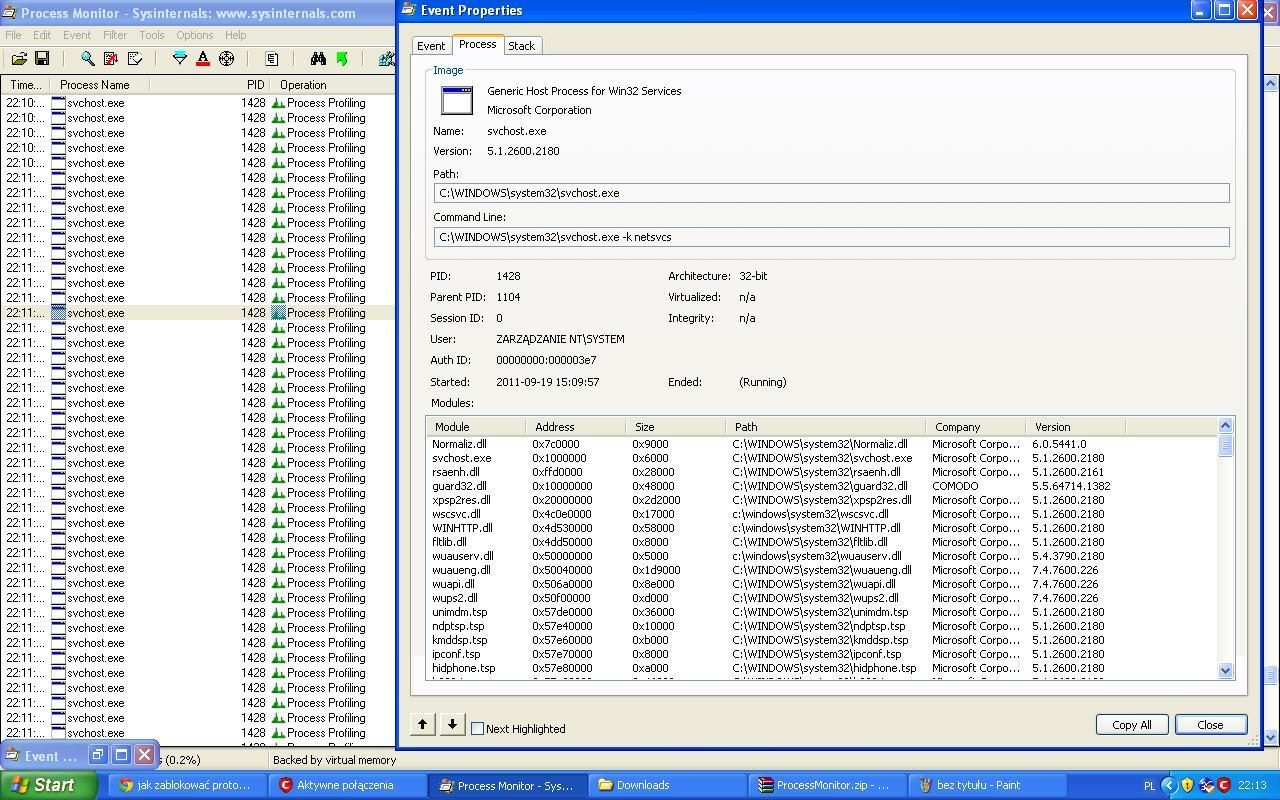1280x800 pixels.
Task: Select the hidphone.tsp module row
Action: [x=822, y=668]
